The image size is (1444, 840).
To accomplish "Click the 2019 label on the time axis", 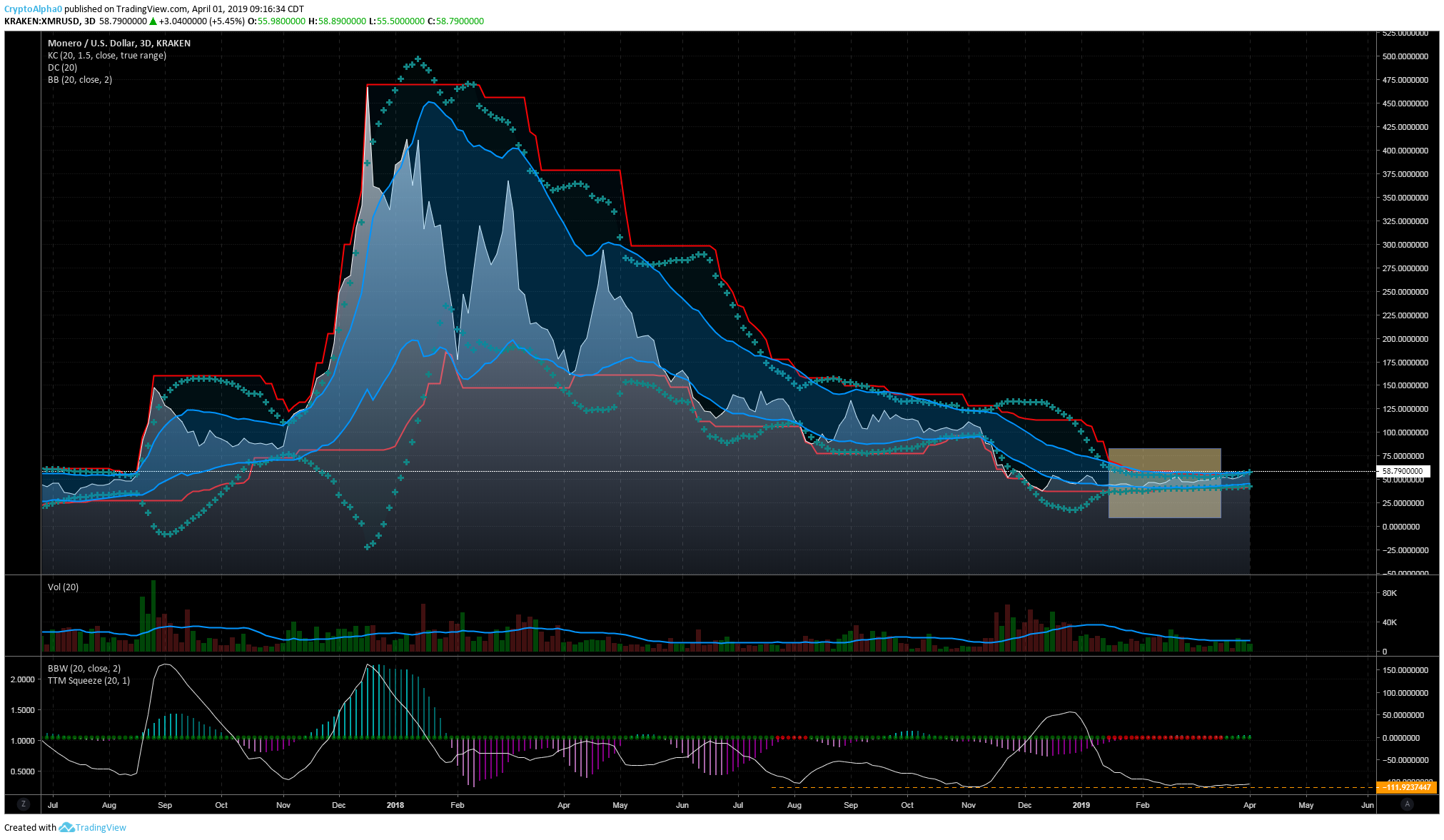I will 1081,805.
